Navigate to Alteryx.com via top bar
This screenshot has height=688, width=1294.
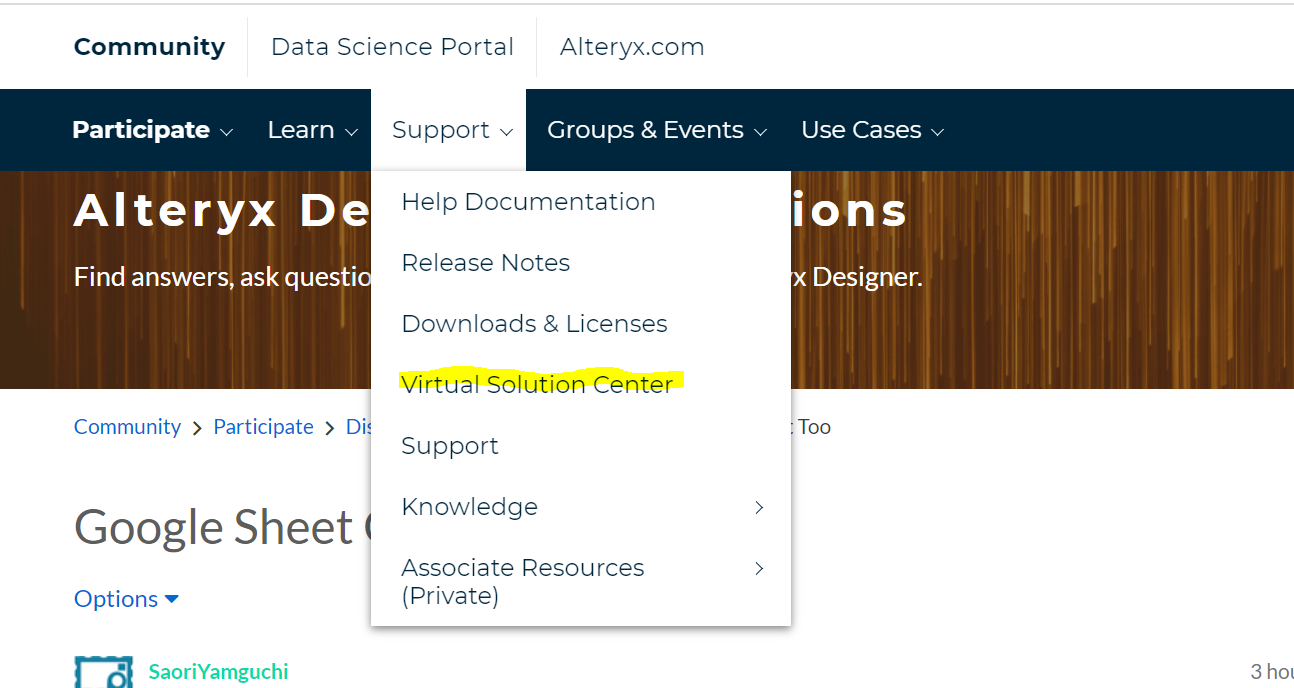pos(631,46)
